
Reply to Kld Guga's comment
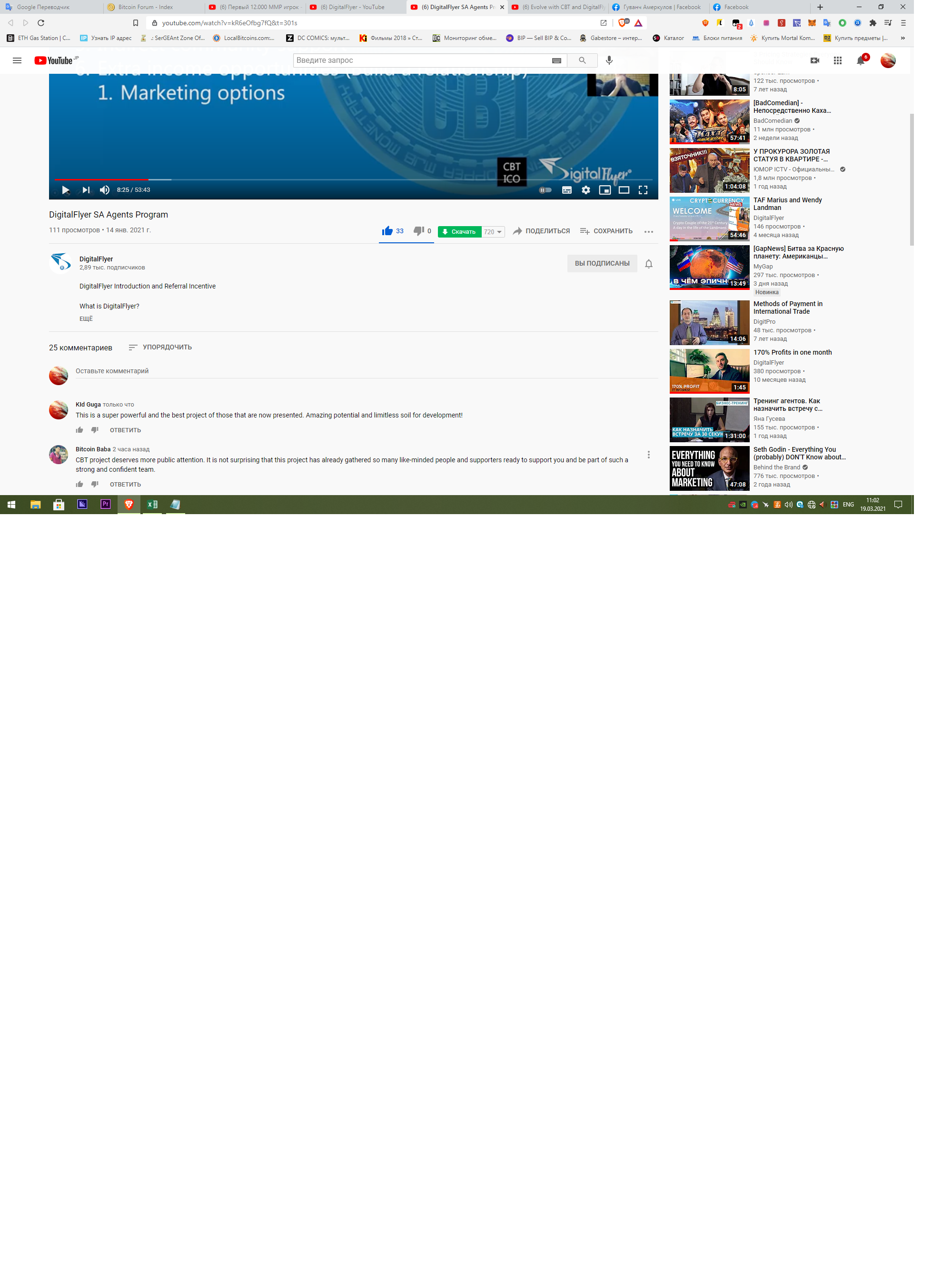point(126,430)
